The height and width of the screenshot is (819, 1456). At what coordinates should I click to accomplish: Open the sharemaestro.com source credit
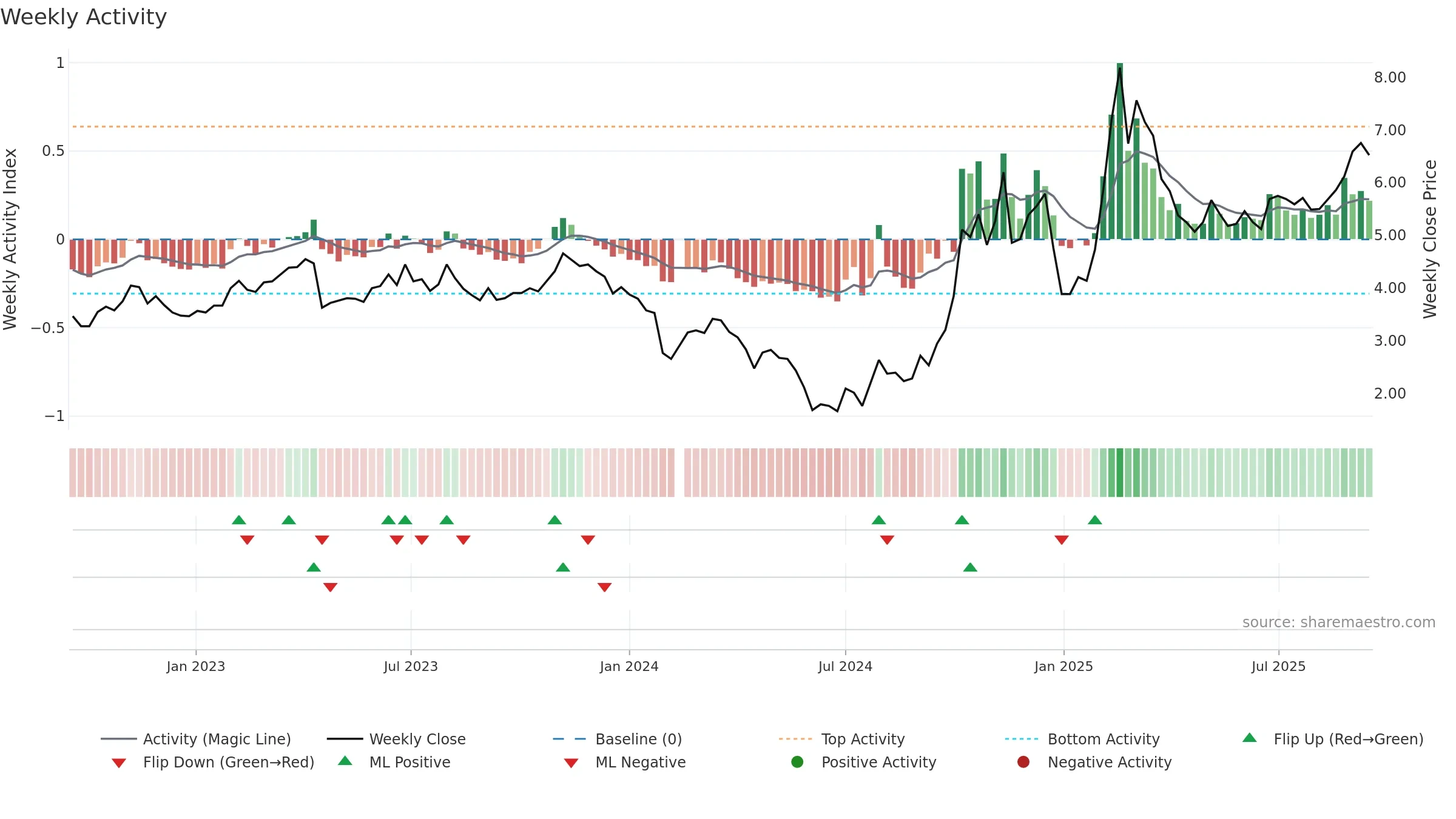pyautogui.click(x=1339, y=622)
